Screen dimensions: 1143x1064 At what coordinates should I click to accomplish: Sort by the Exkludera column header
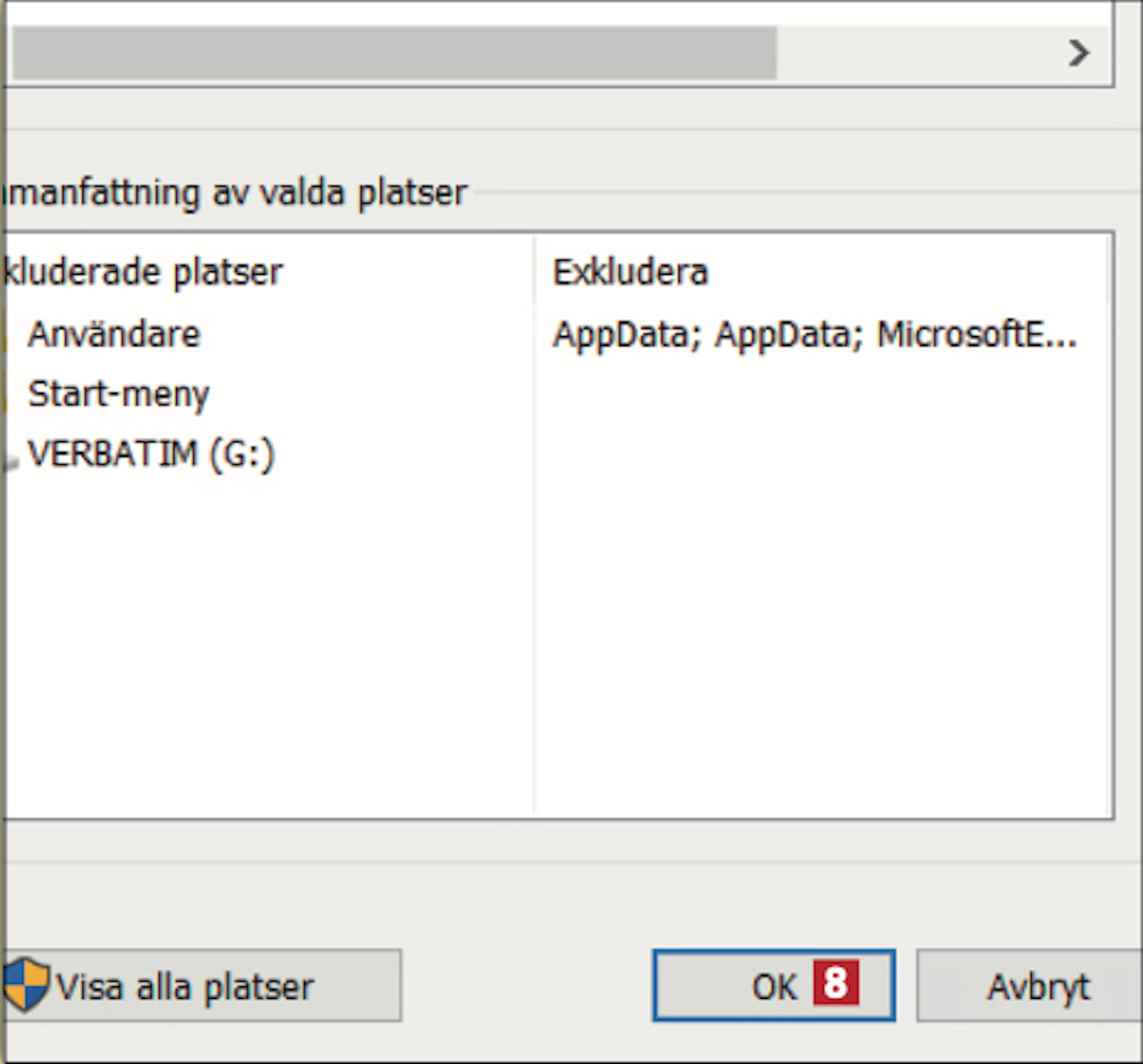(821, 271)
